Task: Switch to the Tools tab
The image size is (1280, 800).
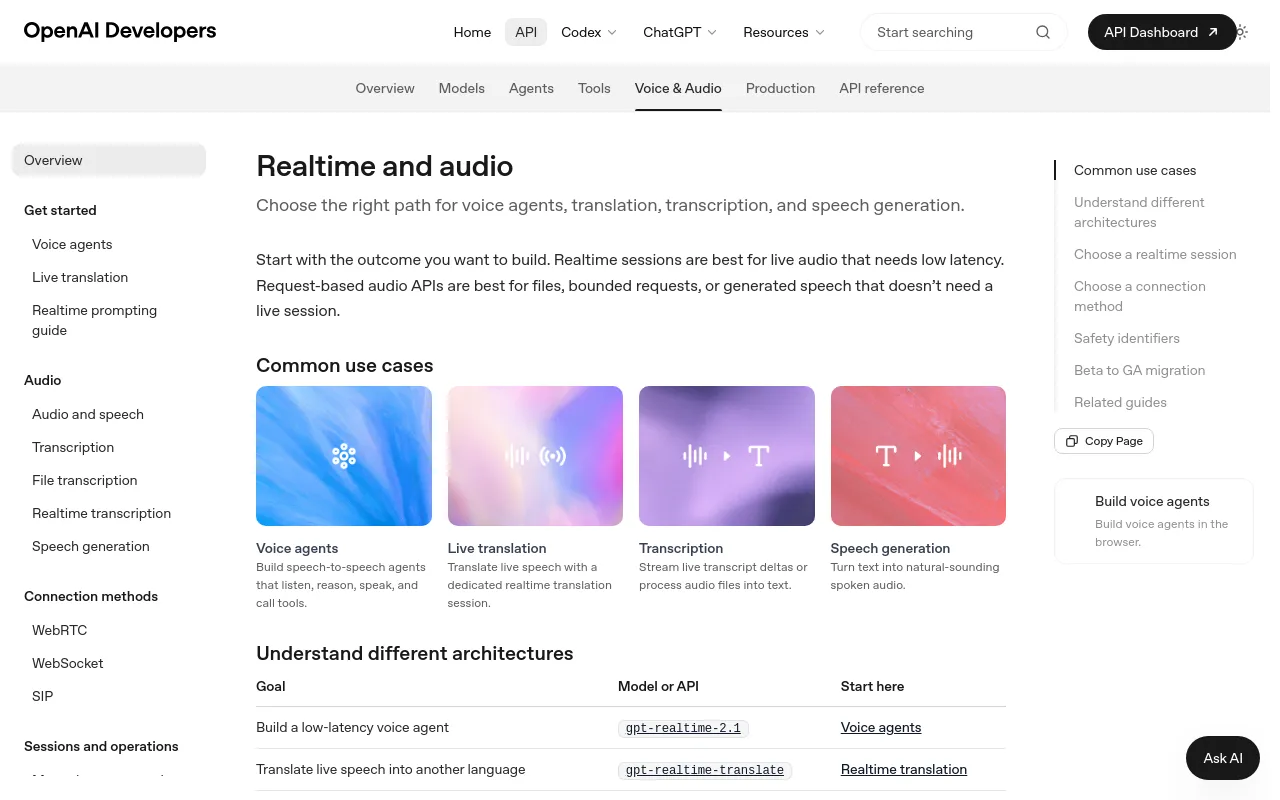Action: 594,88
